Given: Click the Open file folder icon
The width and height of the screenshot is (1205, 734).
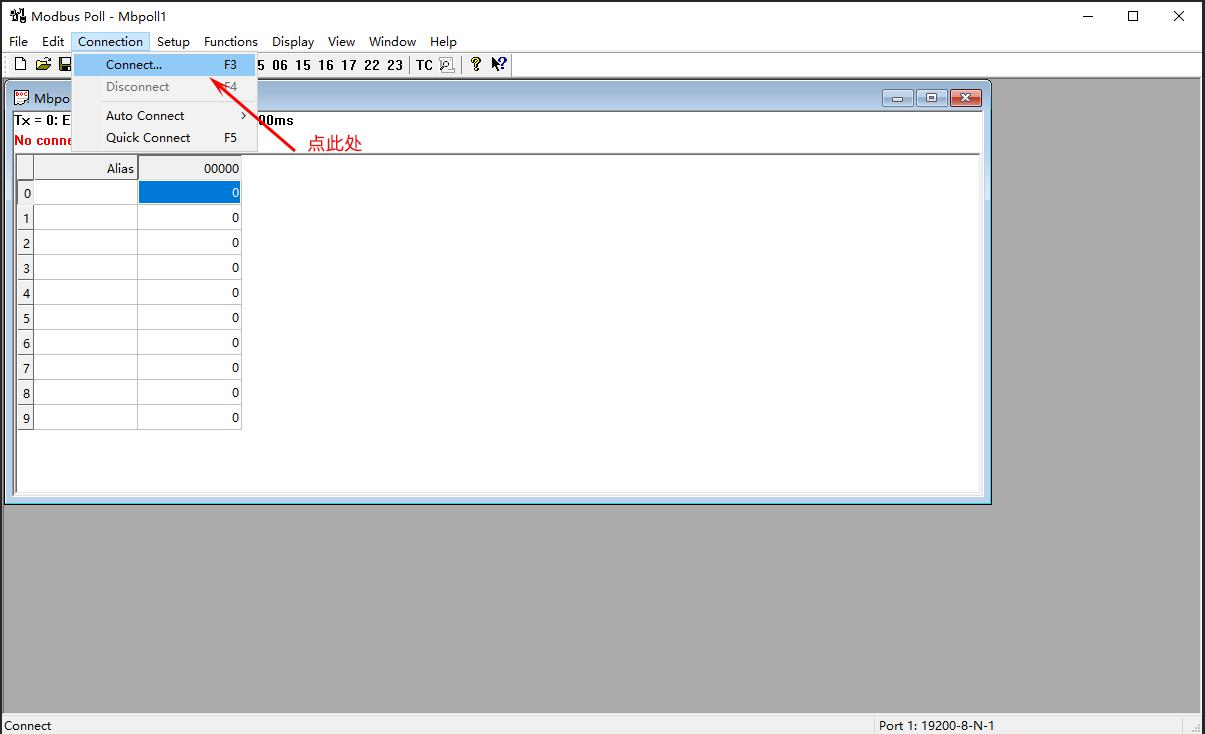Looking at the screenshot, I should pyautogui.click(x=43, y=64).
